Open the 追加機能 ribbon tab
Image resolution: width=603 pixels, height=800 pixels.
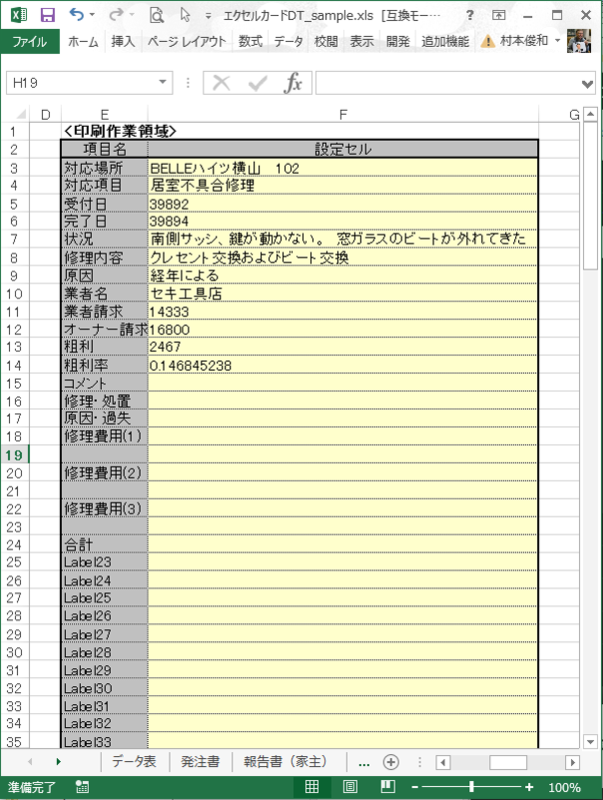[x=445, y=41]
